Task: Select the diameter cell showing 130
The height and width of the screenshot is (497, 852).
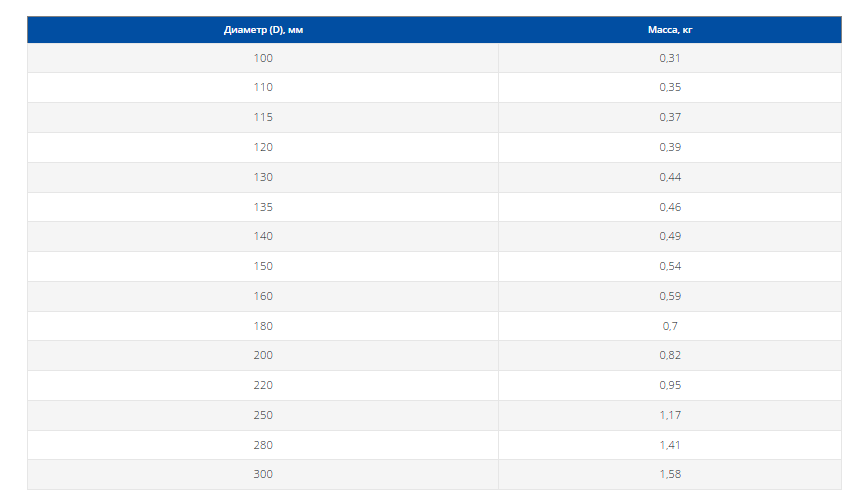Action: pos(263,177)
